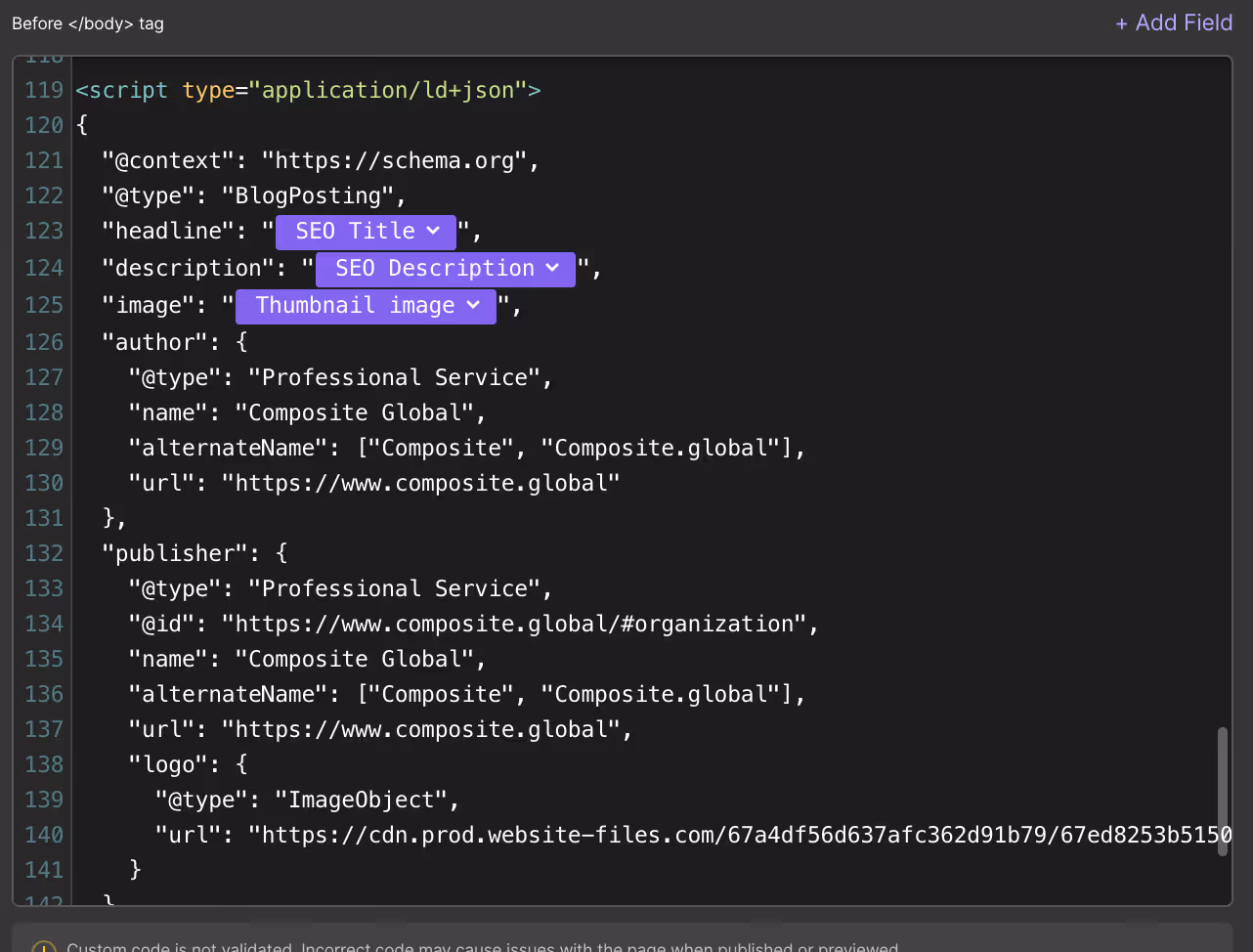
Task: Click the url value on line 130
Action: click(421, 483)
